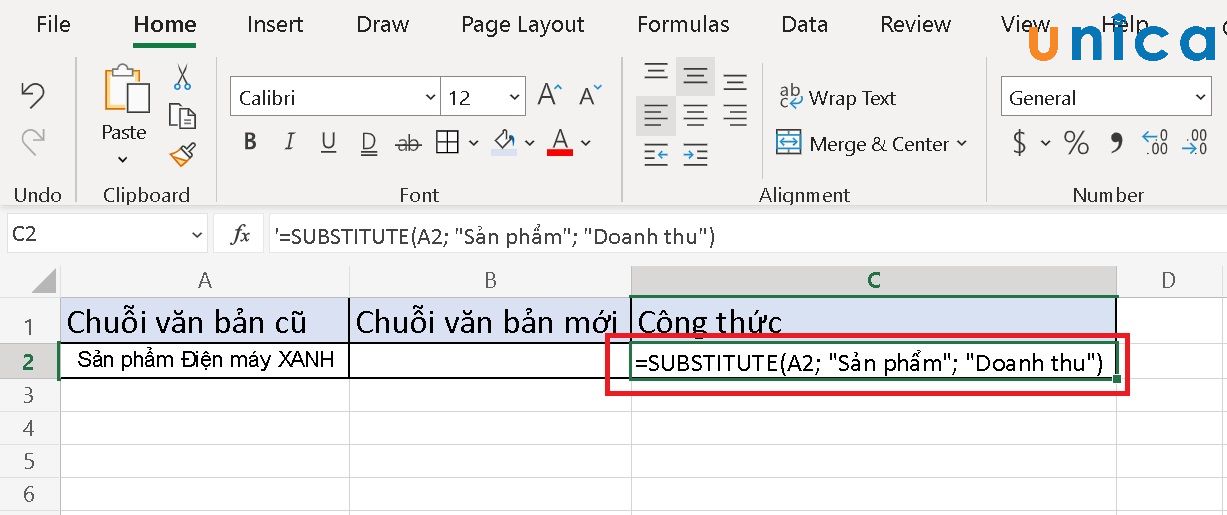
Task: Align text to the top
Action: pyautogui.click(x=656, y=74)
